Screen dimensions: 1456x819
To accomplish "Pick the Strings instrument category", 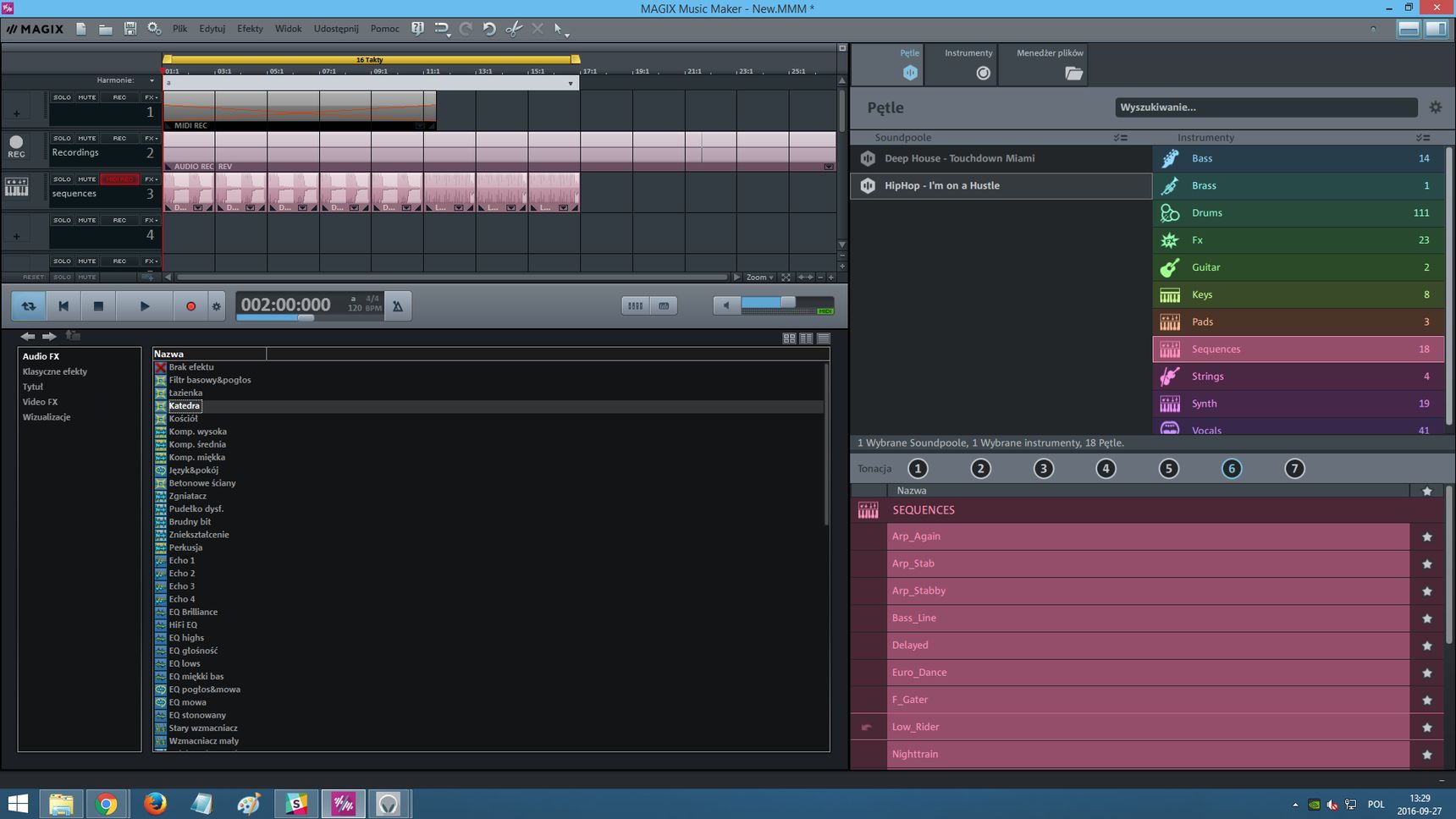I will coord(1299,377).
